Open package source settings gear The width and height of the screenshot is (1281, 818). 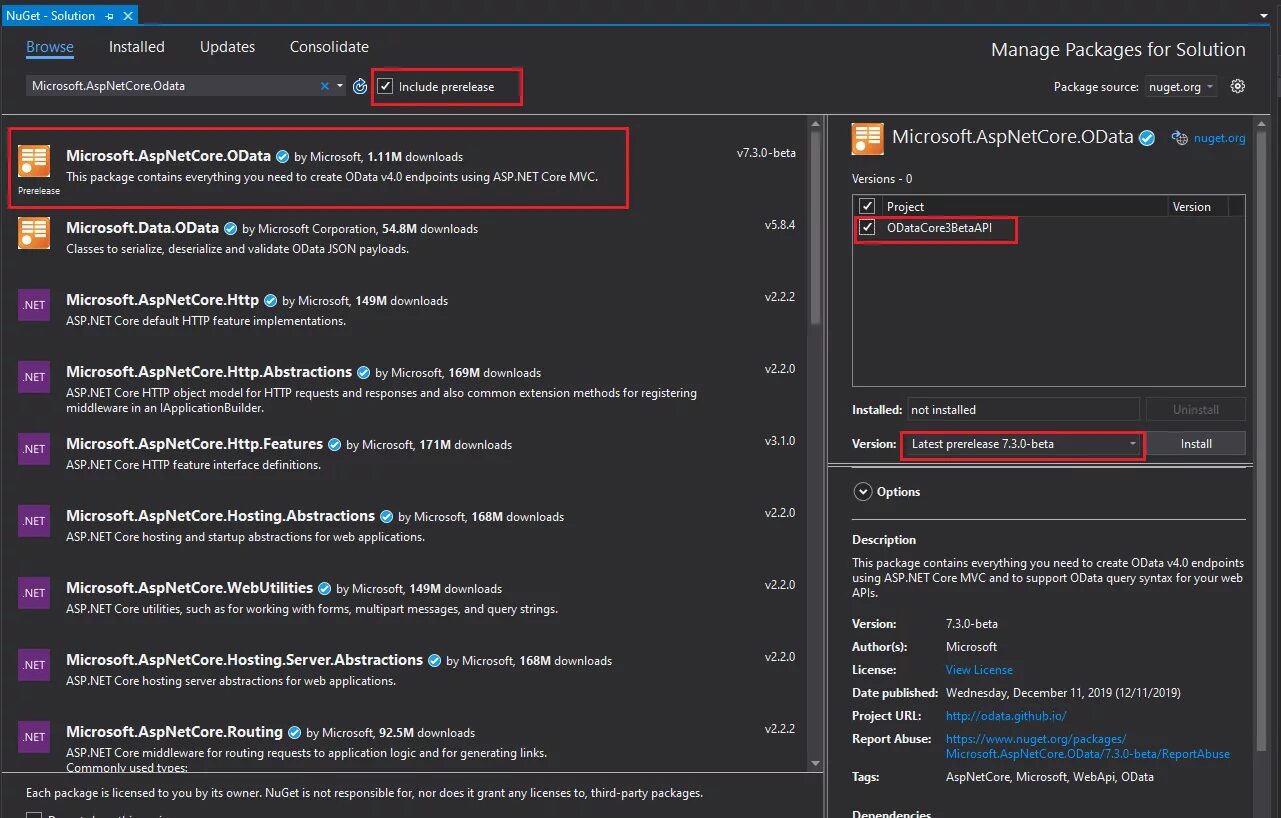1238,86
